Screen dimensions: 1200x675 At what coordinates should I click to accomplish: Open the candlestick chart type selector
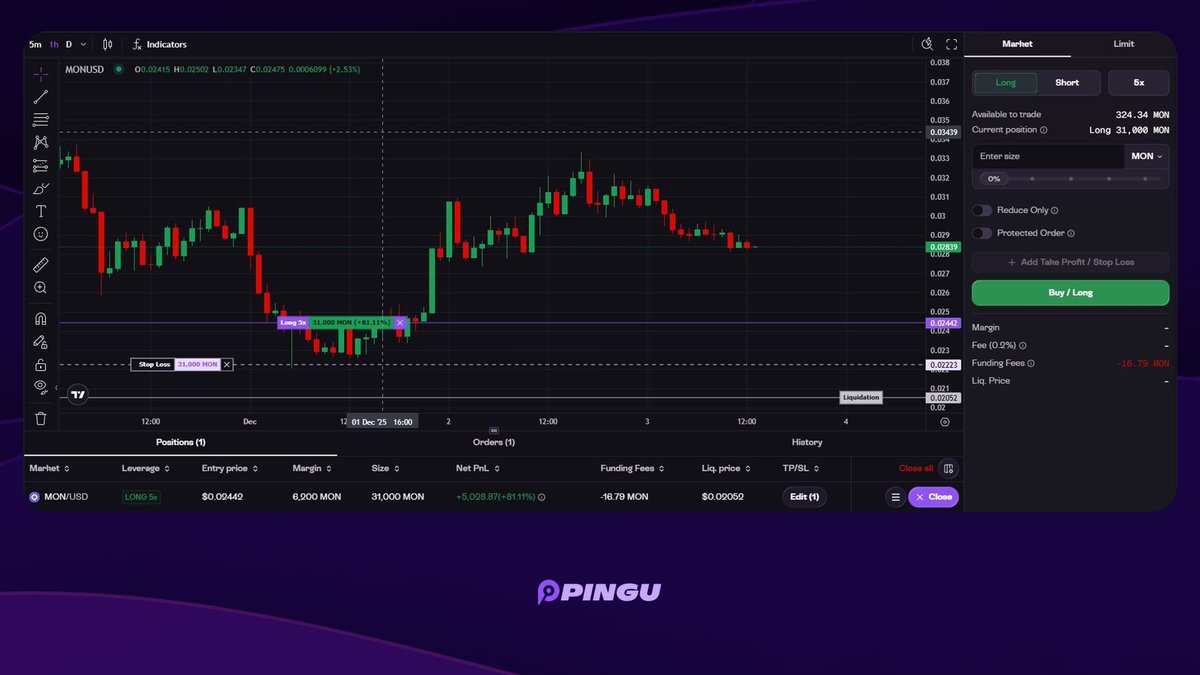tap(108, 44)
